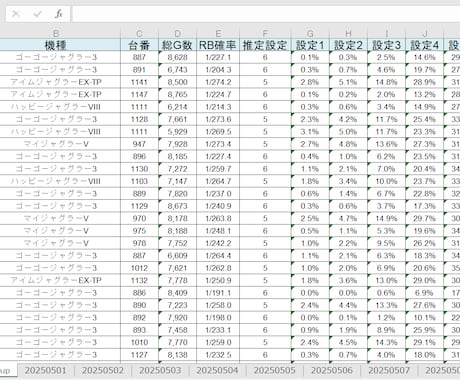
Task: Select the cell with total games 8,628
Action: coord(178,57)
